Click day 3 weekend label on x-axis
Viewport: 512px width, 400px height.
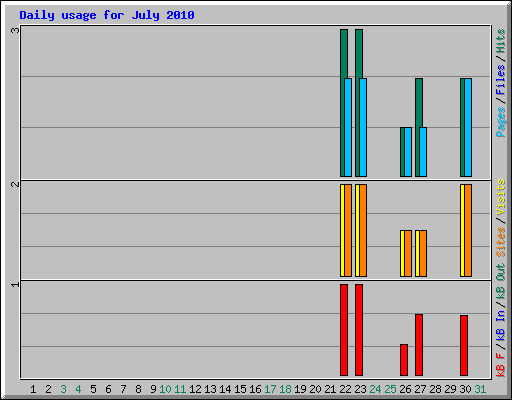pos(63,389)
